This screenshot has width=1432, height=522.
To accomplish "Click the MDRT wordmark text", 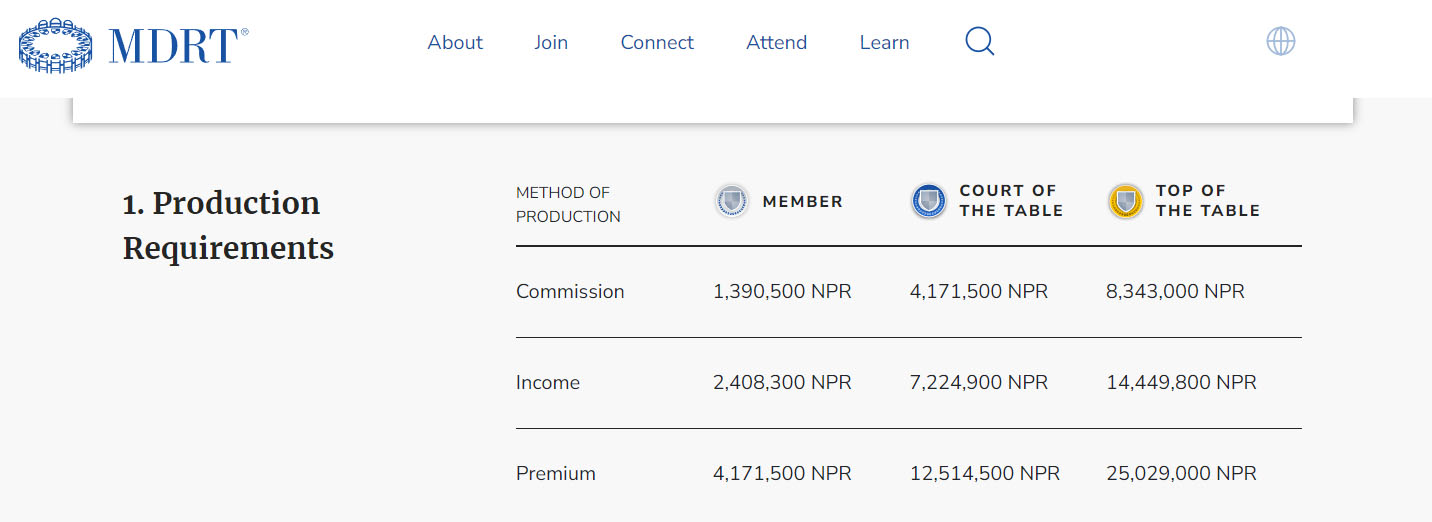I will coord(174,46).
